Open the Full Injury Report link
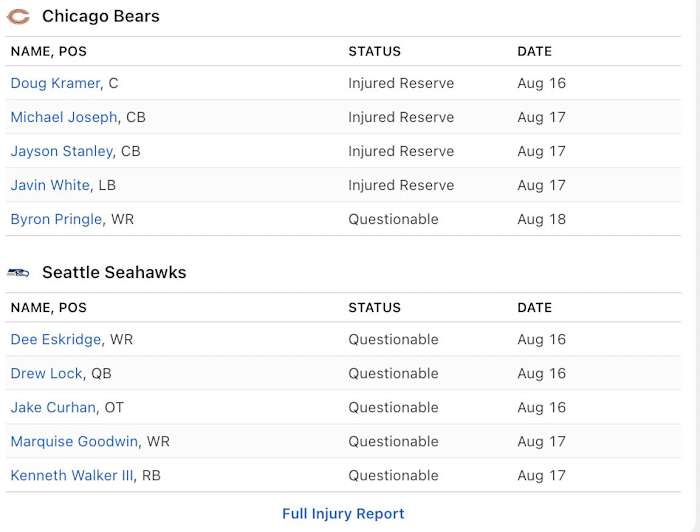The width and height of the screenshot is (700, 532). pyautogui.click(x=343, y=513)
